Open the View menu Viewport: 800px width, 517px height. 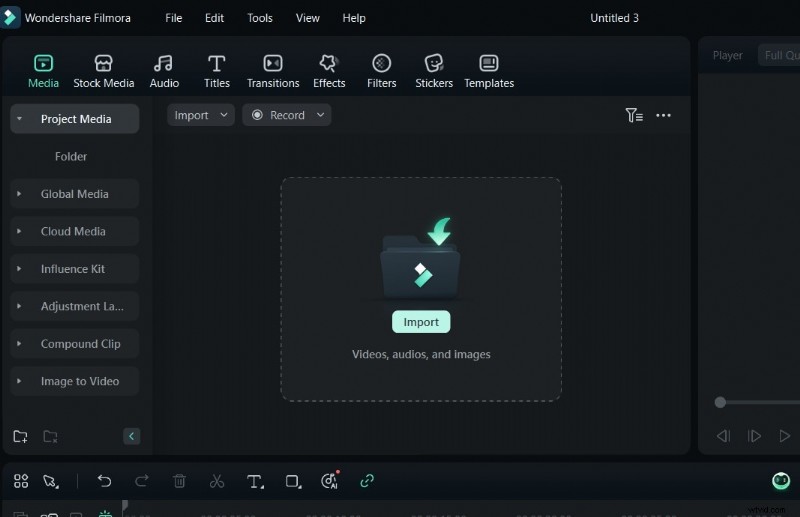[x=308, y=18]
